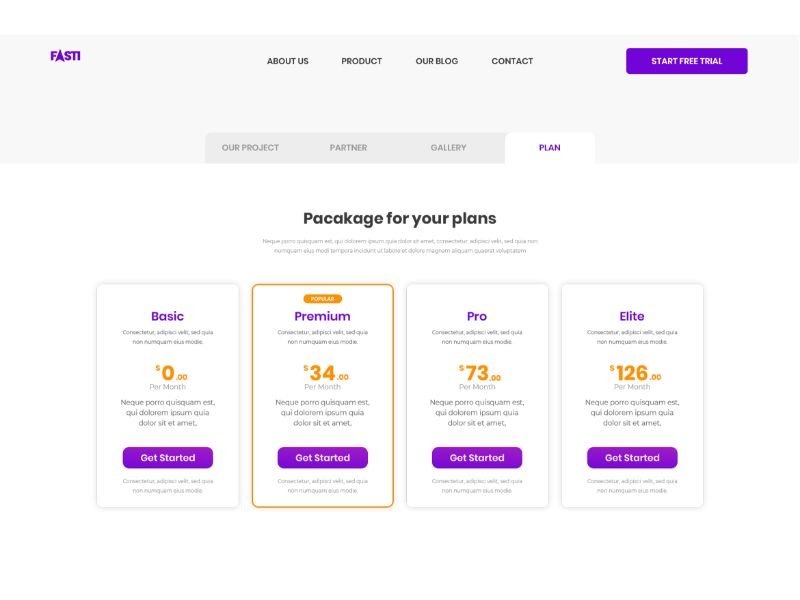
Task: Select the Partner tab
Action: point(348,148)
